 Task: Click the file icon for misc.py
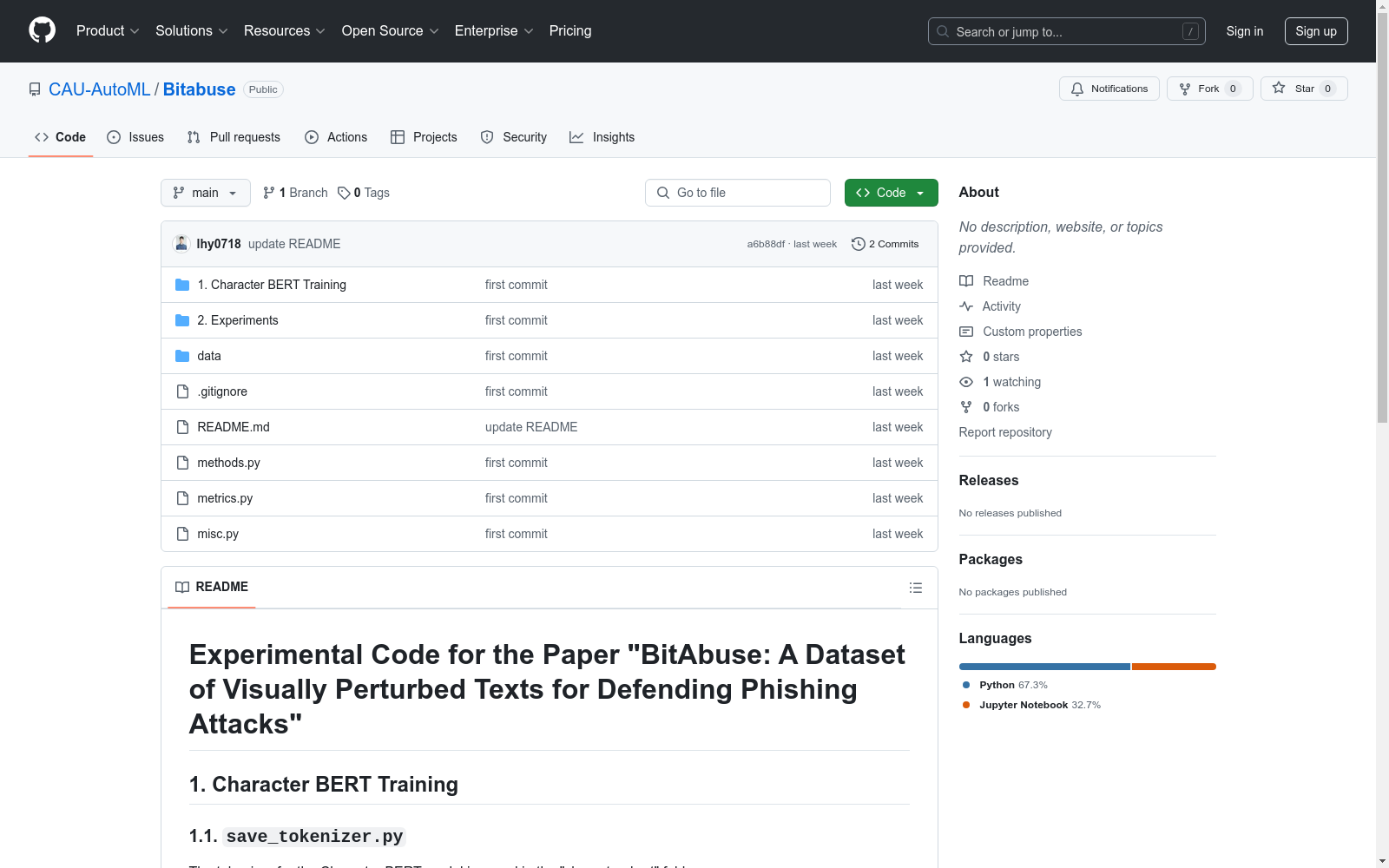182,534
